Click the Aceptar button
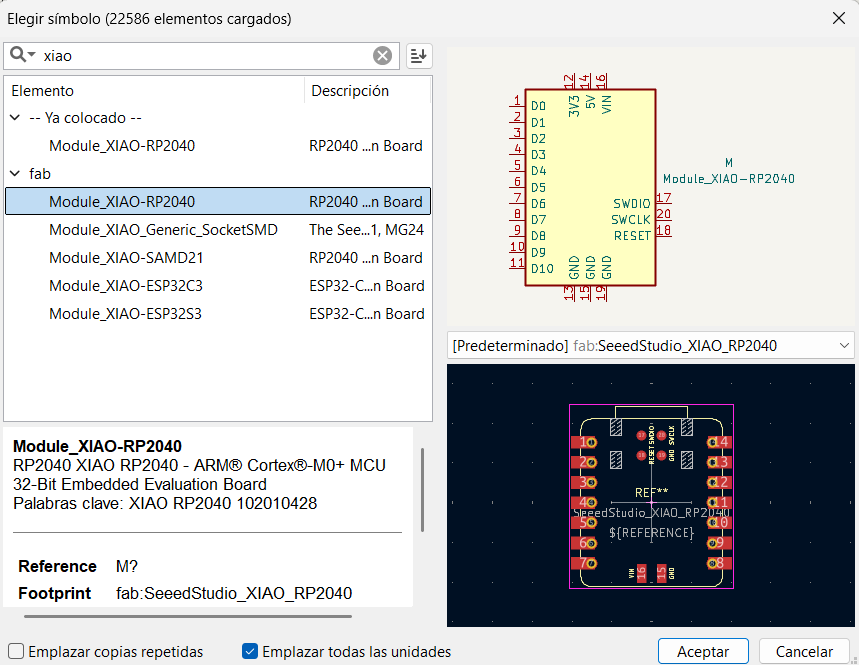Screen dimensions: 859x665 [703, 651]
